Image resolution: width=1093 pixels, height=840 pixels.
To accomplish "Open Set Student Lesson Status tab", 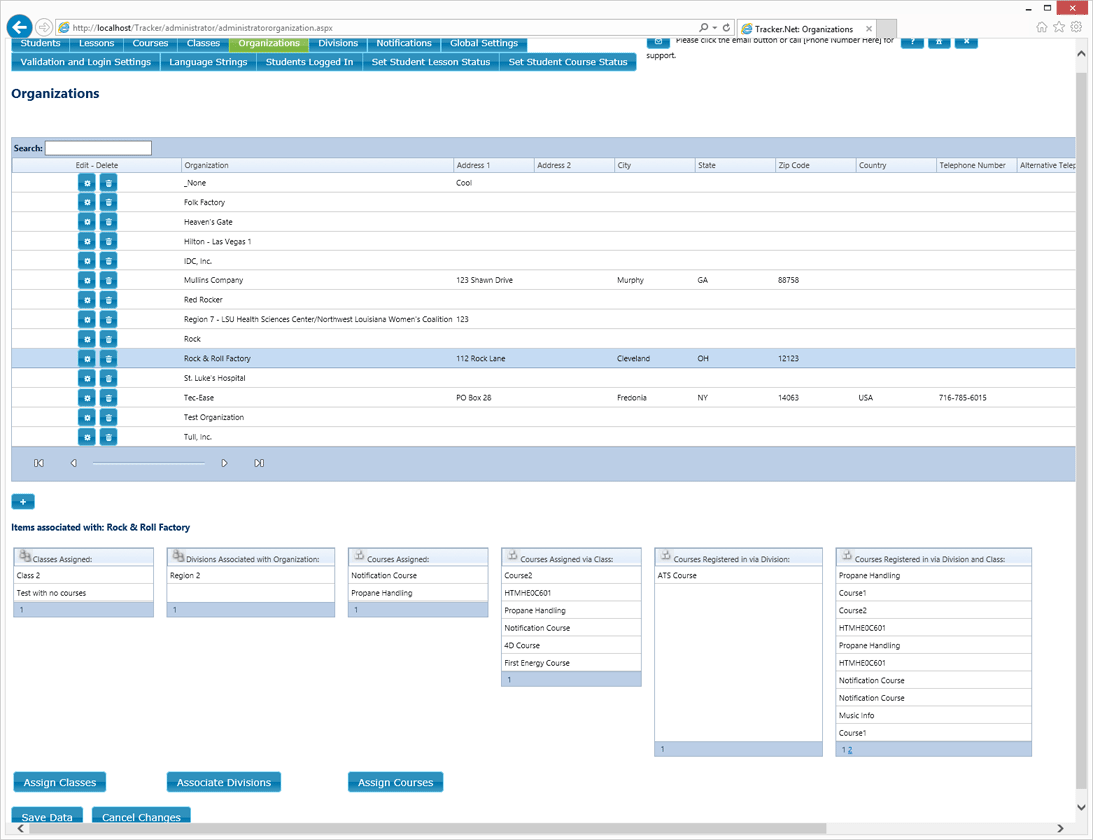I will point(431,62).
